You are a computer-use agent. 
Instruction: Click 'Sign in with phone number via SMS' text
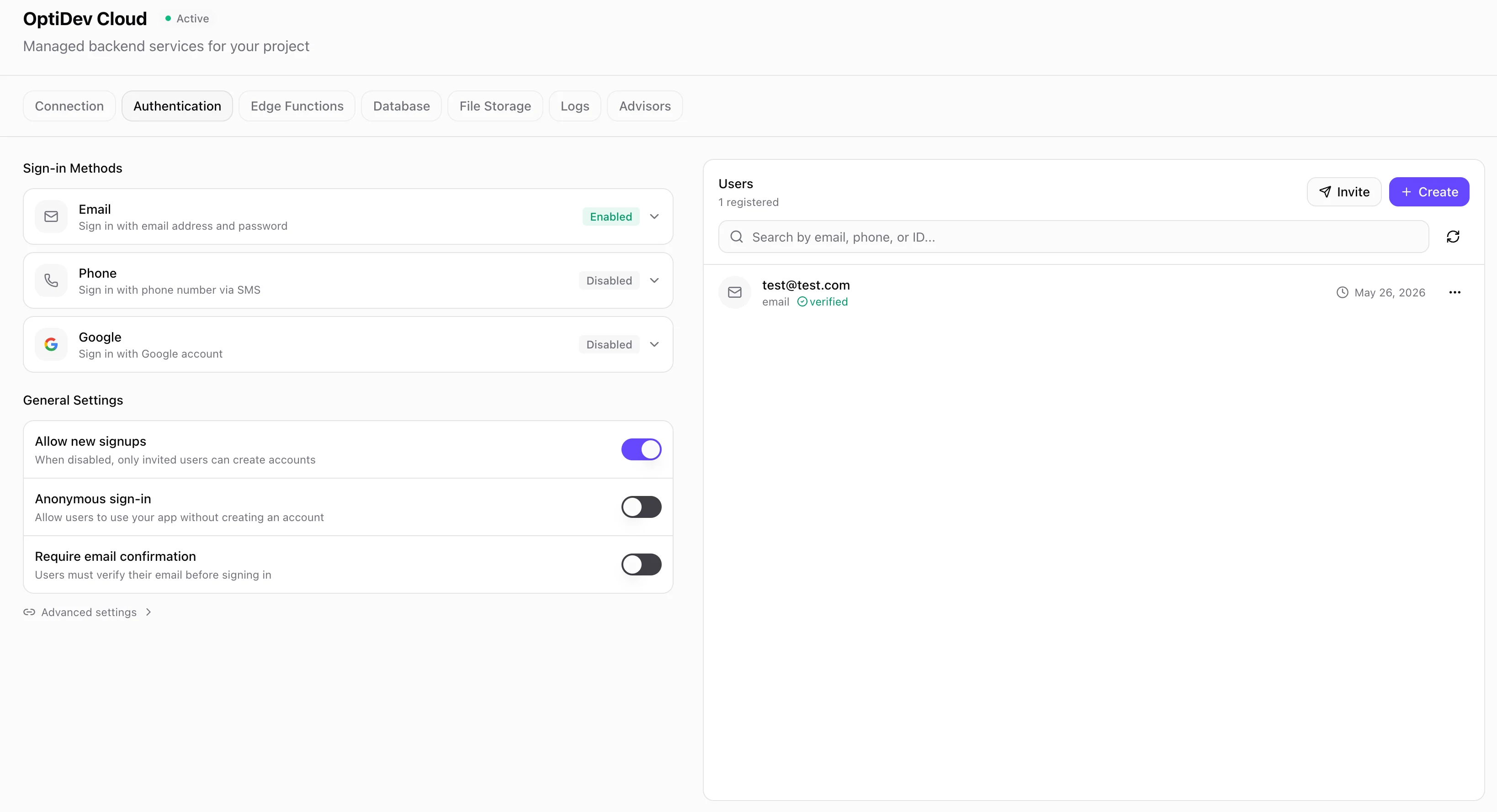tap(169, 290)
